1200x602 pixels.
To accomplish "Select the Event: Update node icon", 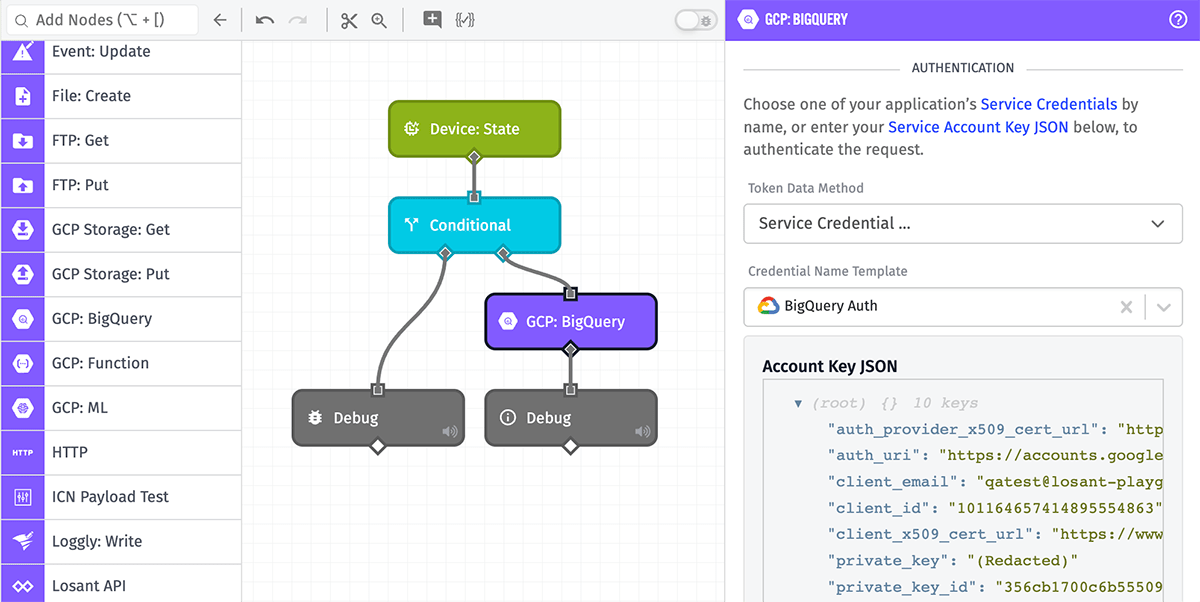I will pyautogui.click(x=22, y=52).
